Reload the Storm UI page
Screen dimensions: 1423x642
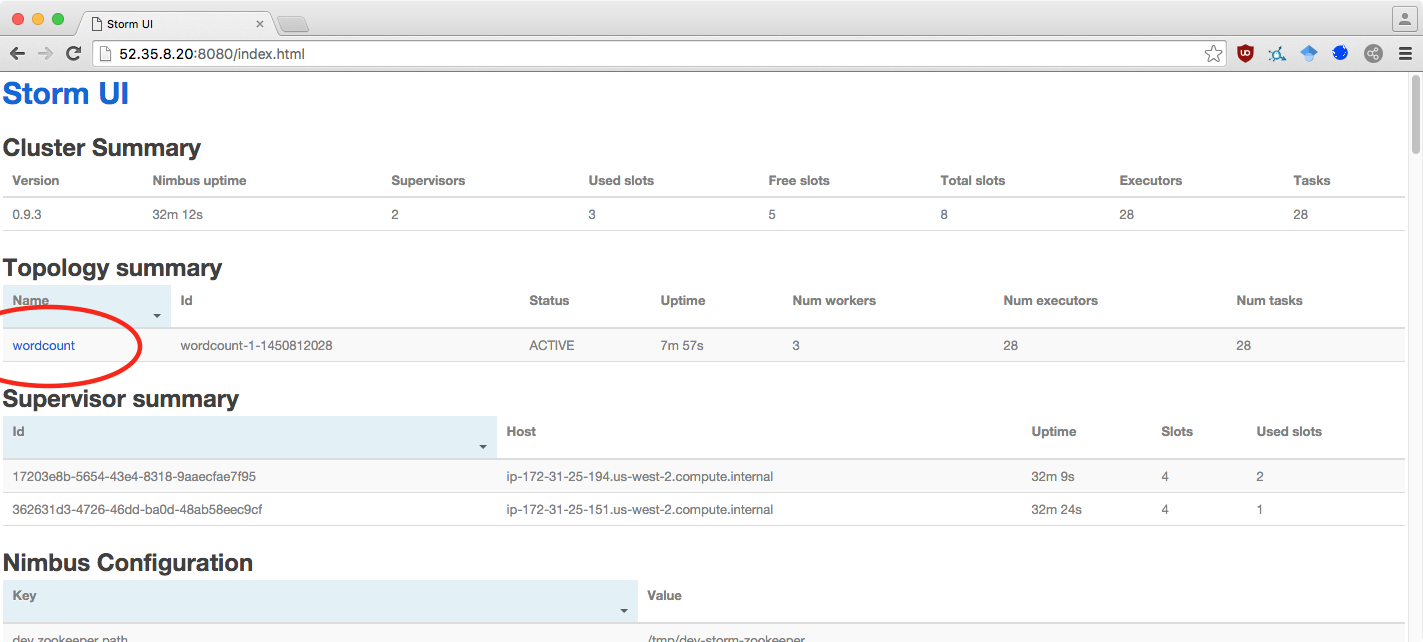point(72,53)
